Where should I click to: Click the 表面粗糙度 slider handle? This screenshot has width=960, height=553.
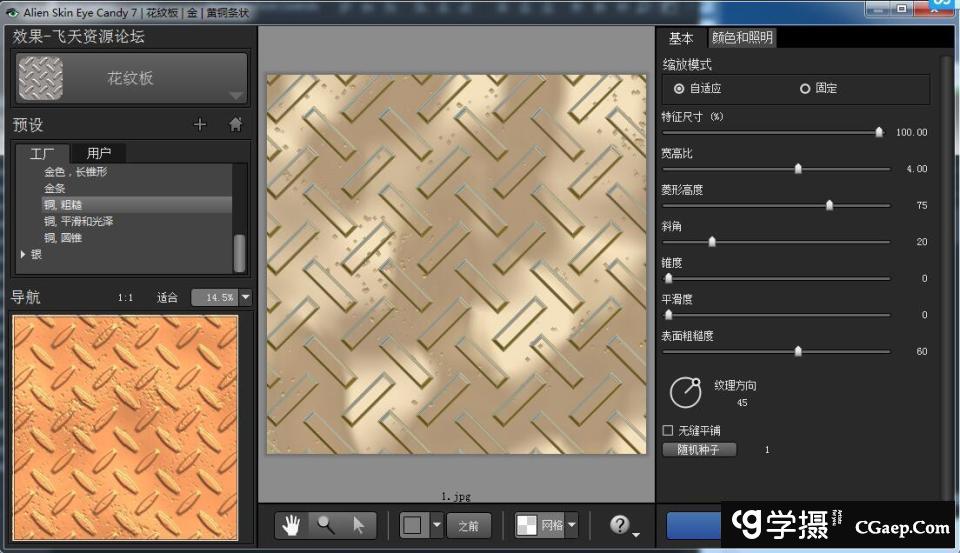(x=798, y=351)
